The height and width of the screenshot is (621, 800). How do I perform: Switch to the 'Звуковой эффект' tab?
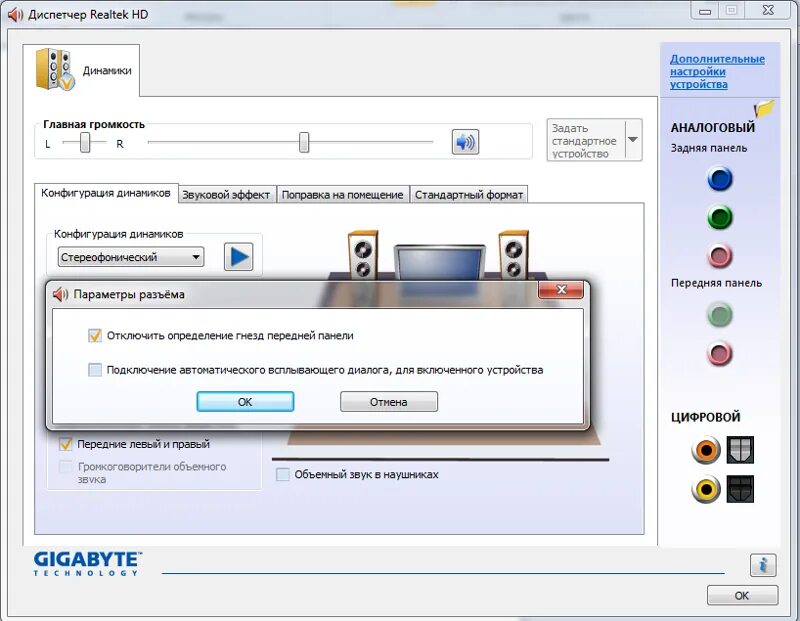tap(227, 194)
